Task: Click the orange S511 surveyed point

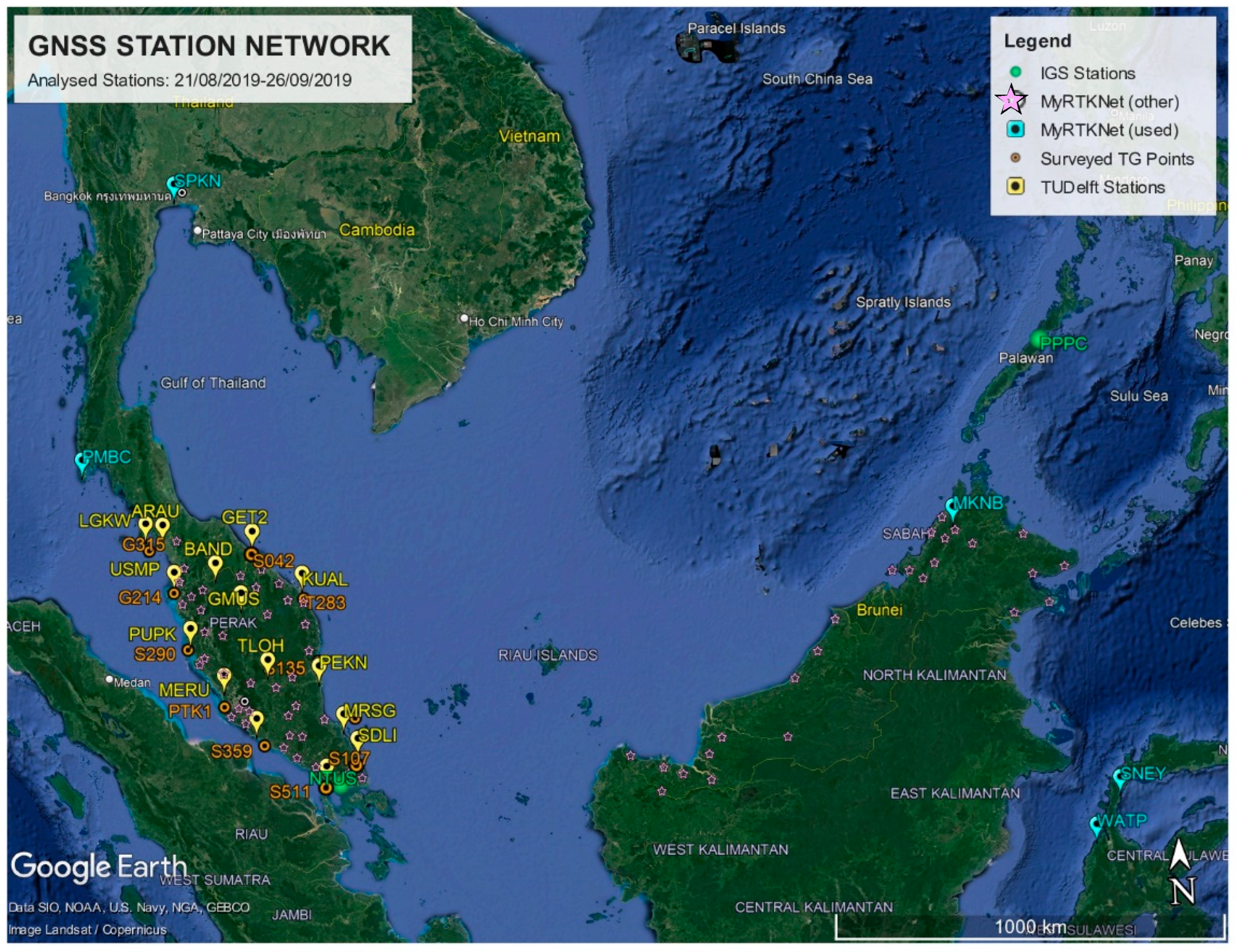Action: [x=326, y=789]
